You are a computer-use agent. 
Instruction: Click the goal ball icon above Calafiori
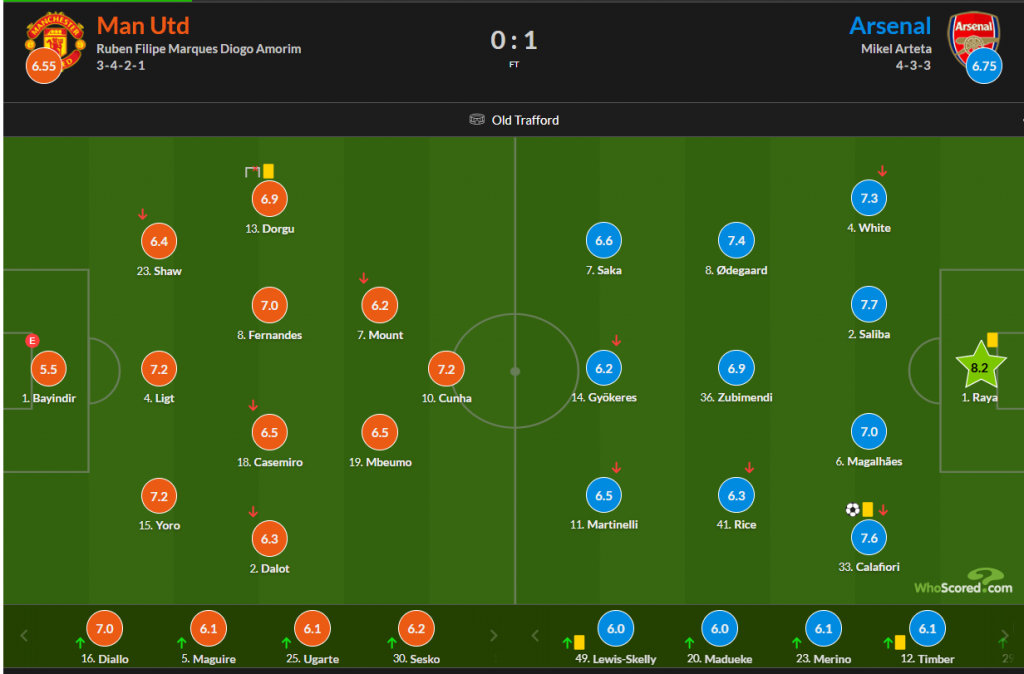[x=852, y=509]
